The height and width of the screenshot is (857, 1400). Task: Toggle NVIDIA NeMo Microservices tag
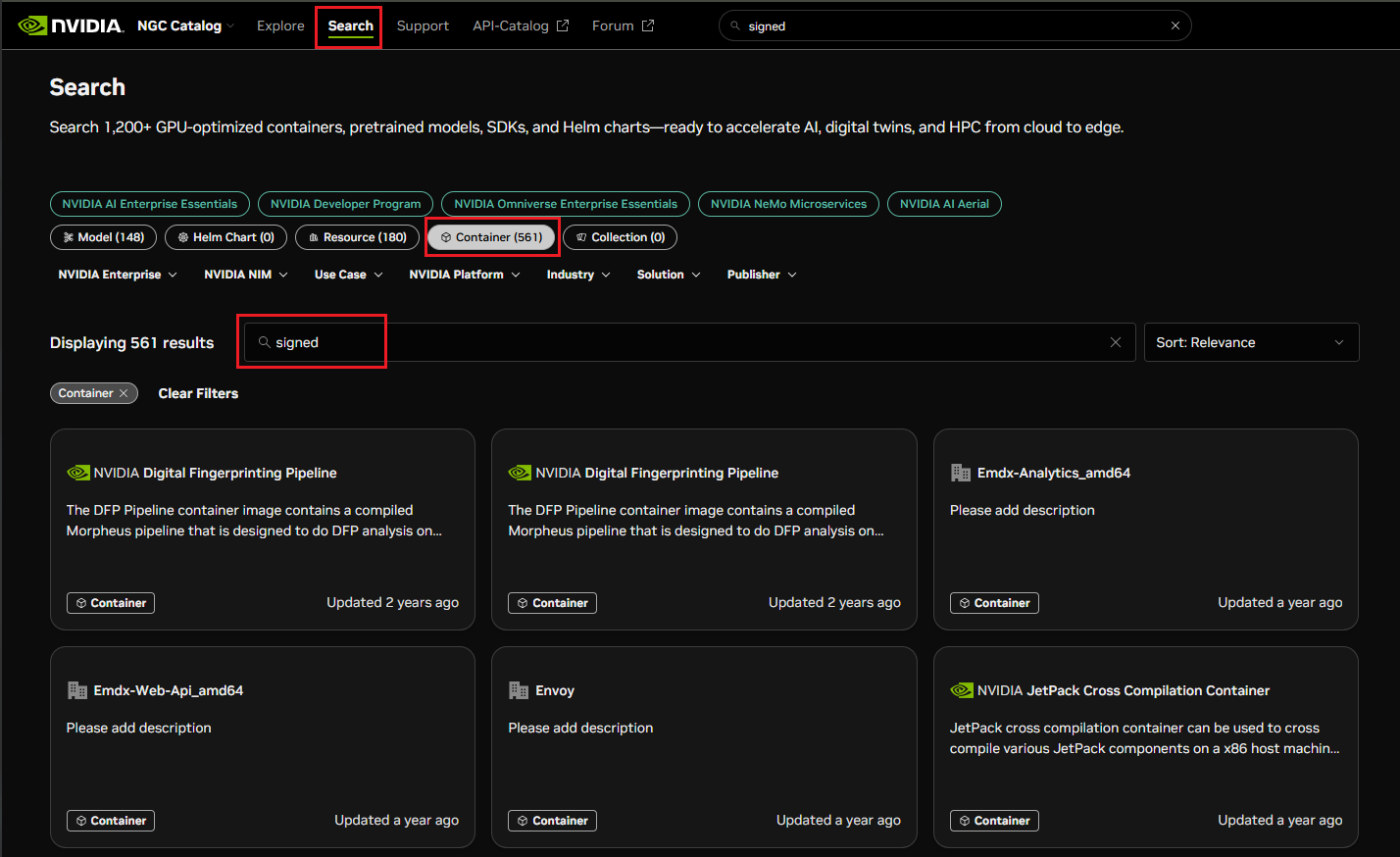tap(788, 204)
